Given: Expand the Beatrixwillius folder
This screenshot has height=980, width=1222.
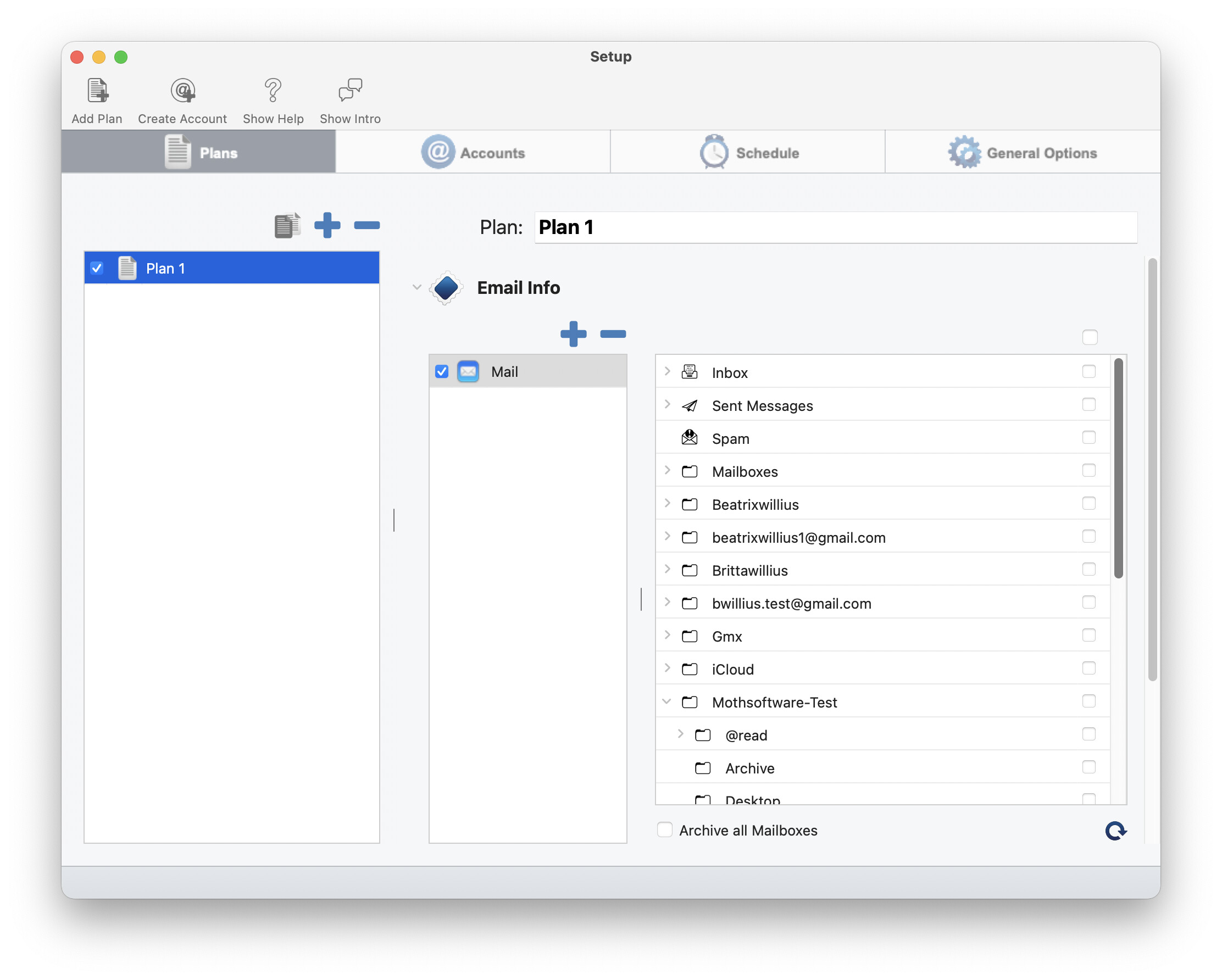Looking at the screenshot, I should coord(667,503).
